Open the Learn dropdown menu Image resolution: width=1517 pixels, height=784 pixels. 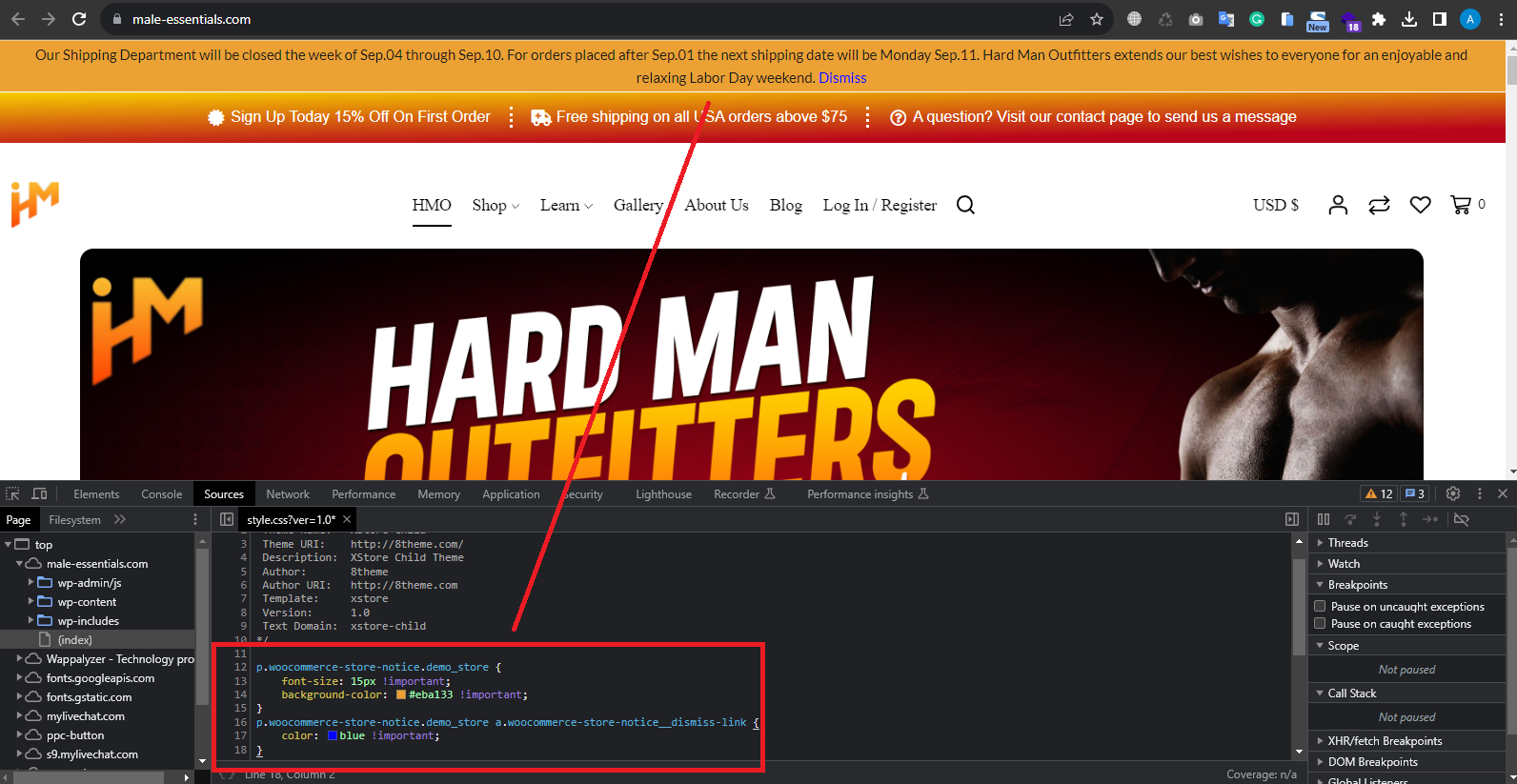pos(566,205)
